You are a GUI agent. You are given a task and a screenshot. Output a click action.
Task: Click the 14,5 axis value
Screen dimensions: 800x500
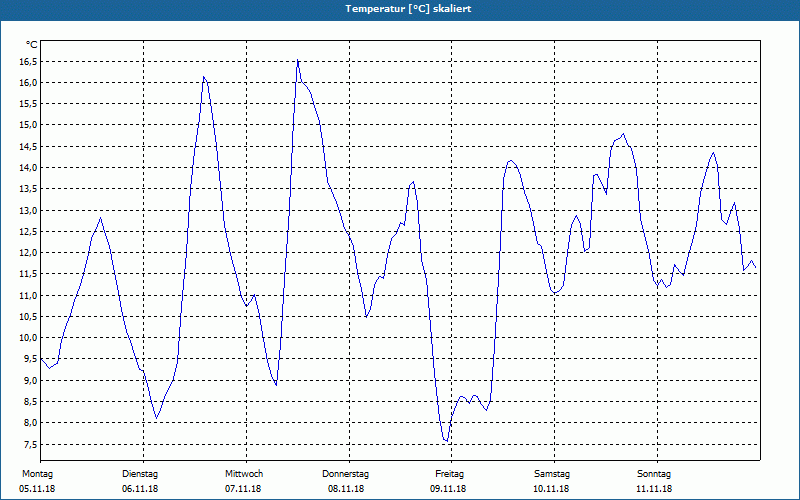[28, 147]
